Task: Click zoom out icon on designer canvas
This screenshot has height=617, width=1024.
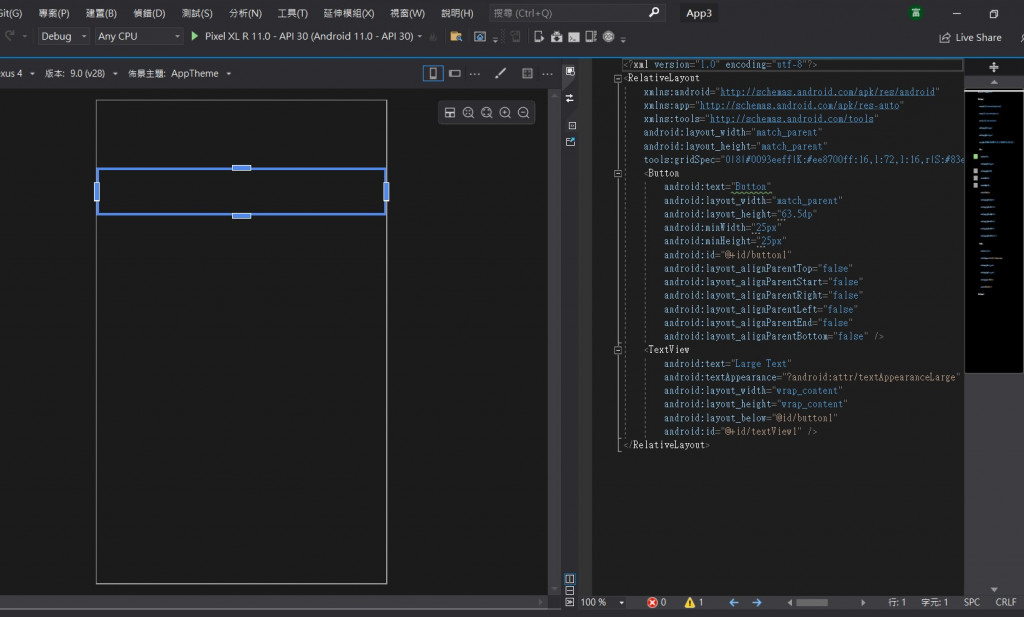Action: [x=523, y=113]
